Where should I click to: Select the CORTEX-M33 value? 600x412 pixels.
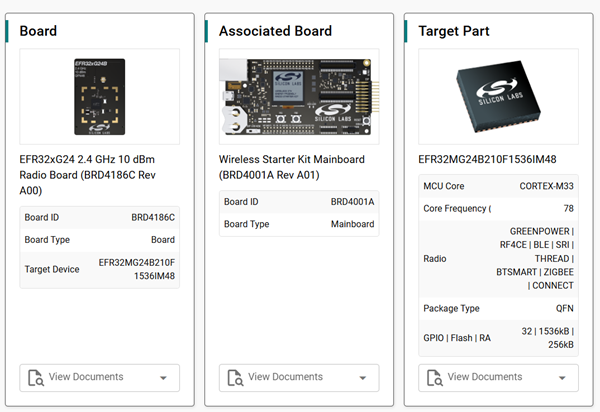click(x=546, y=186)
